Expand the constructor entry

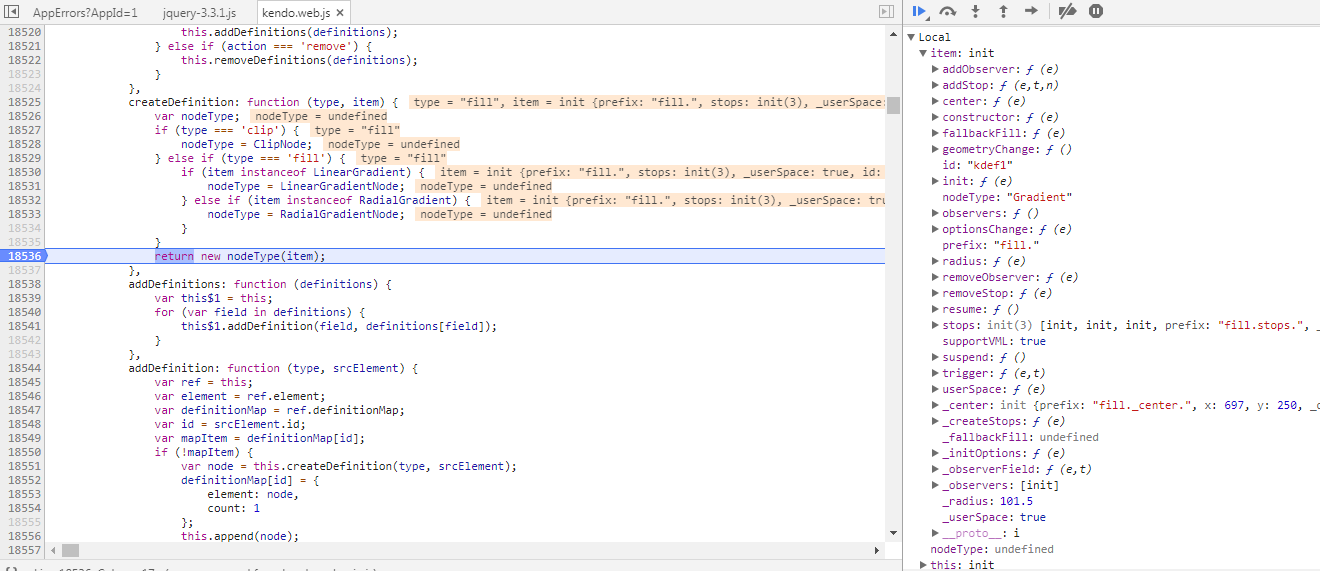pos(935,117)
